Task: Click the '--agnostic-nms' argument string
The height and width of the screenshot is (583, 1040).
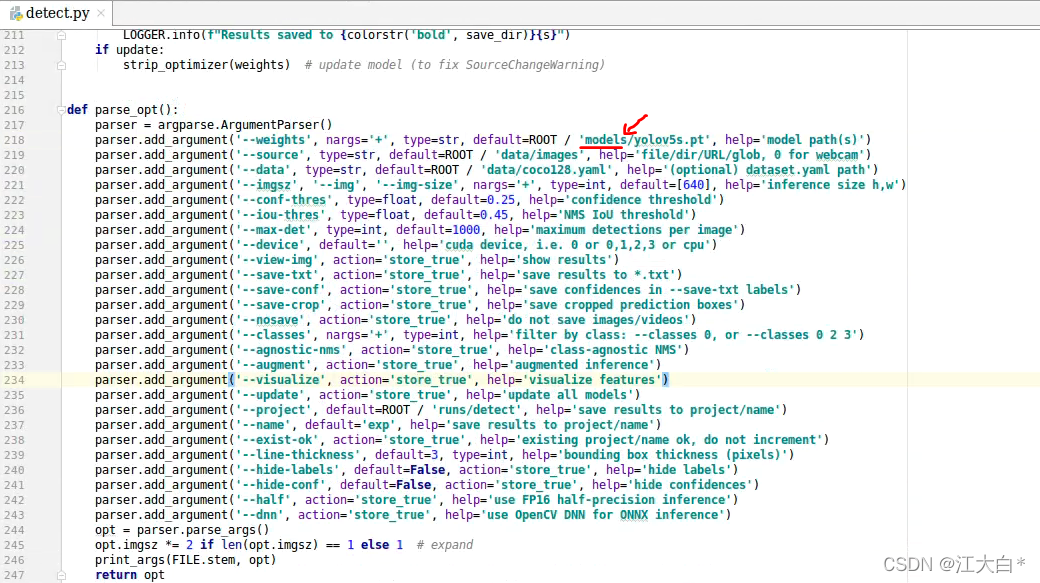Action: pyautogui.click(x=291, y=350)
